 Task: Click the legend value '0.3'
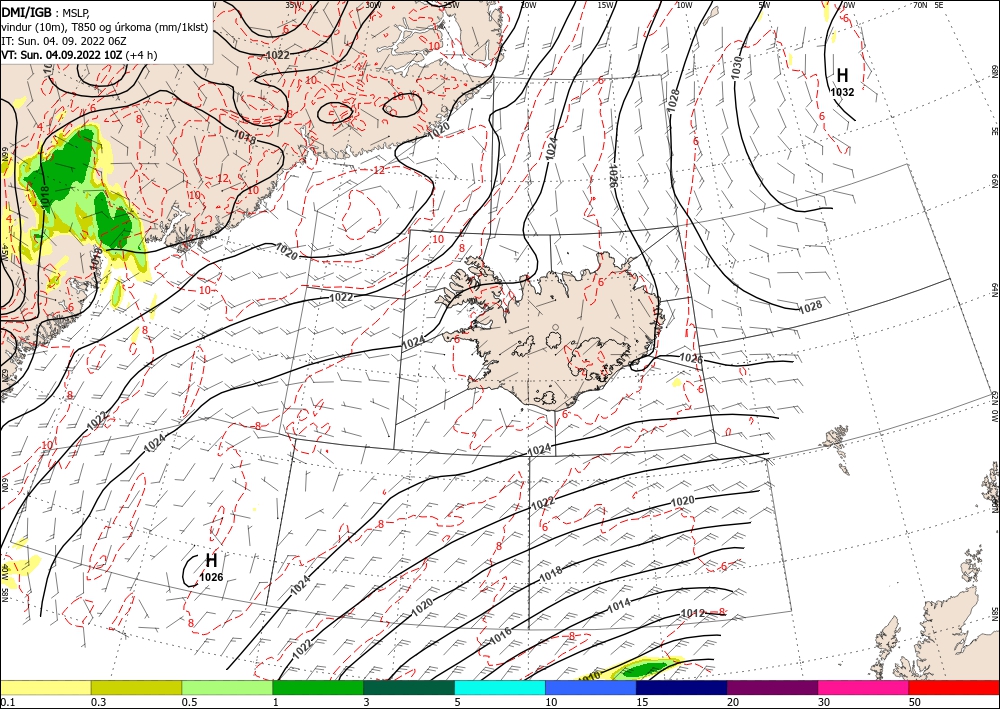tap(98, 702)
